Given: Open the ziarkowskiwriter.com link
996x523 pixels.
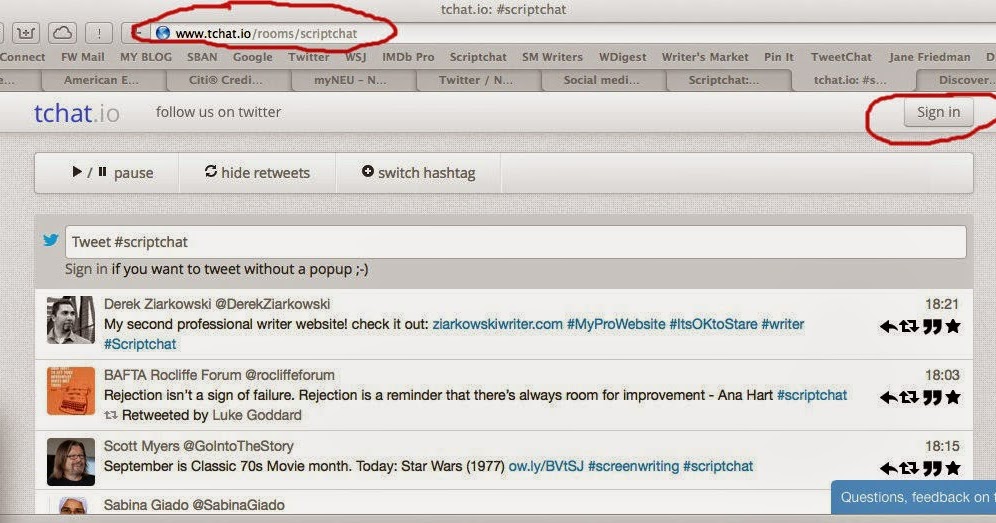Looking at the screenshot, I should point(497,324).
